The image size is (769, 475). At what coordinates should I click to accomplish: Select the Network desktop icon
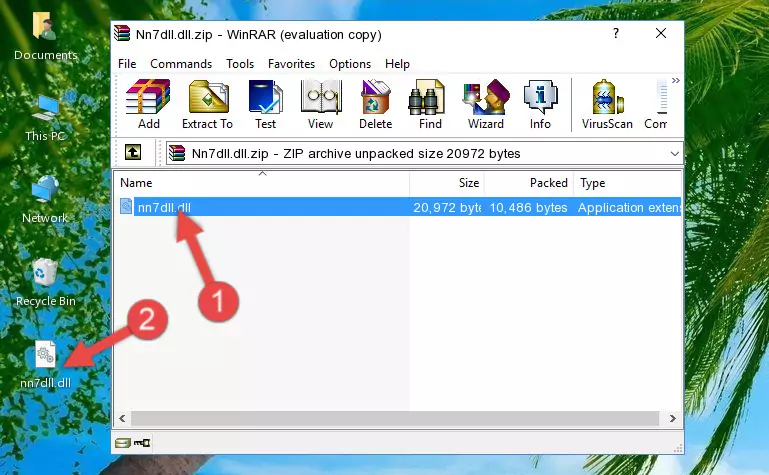(x=45, y=200)
